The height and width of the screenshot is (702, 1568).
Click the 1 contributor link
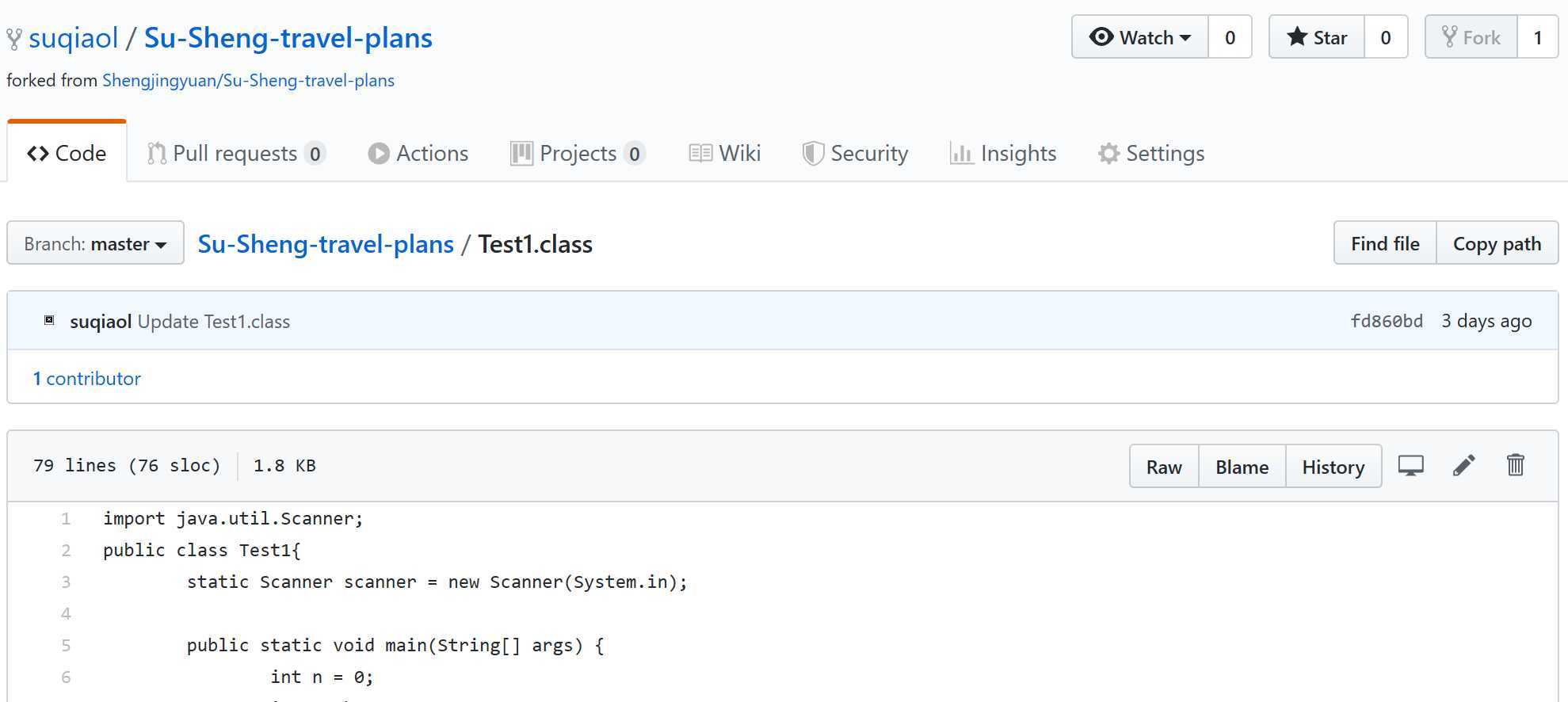point(87,379)
